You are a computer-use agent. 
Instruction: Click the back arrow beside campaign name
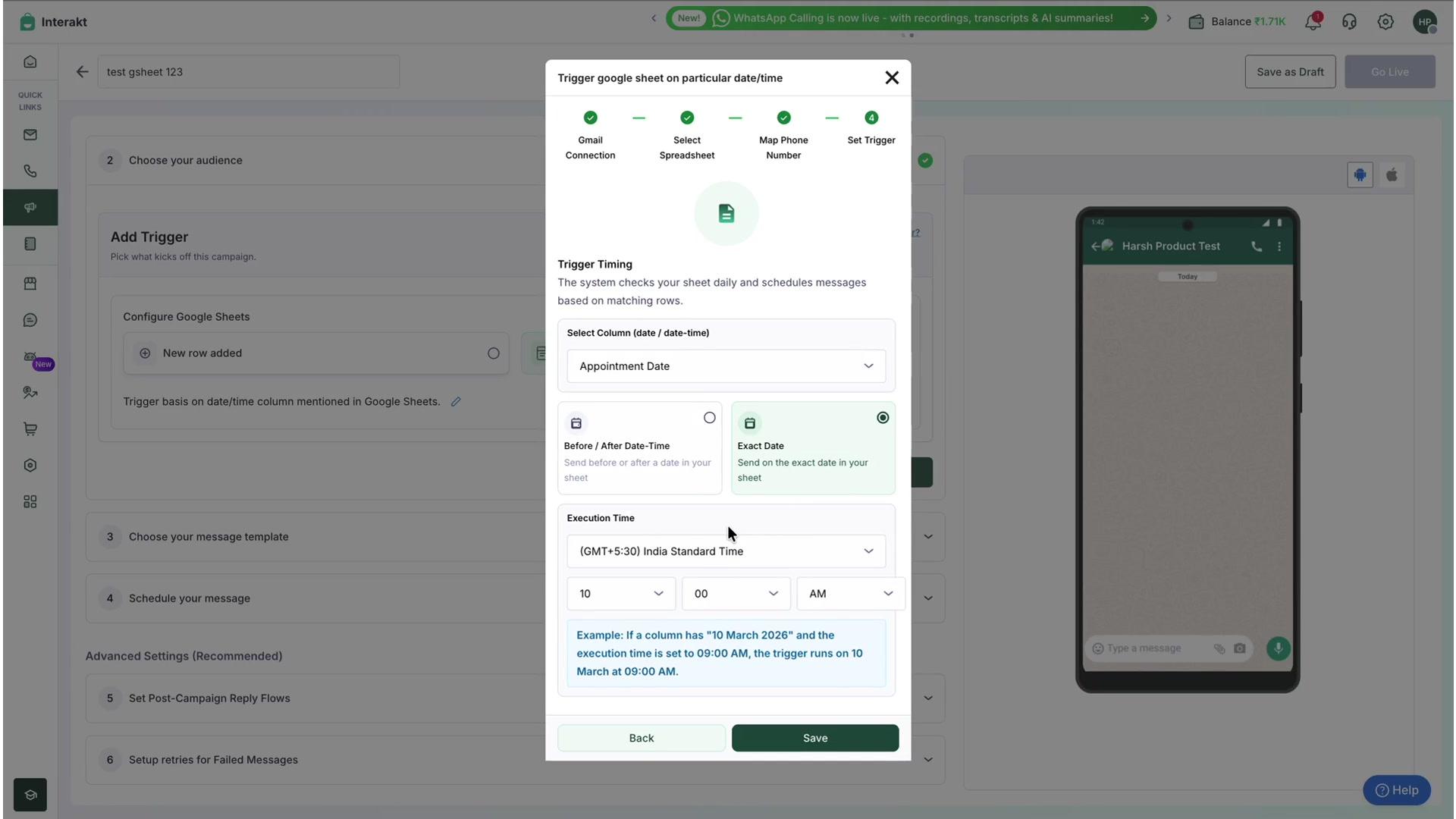coord(82,72)
